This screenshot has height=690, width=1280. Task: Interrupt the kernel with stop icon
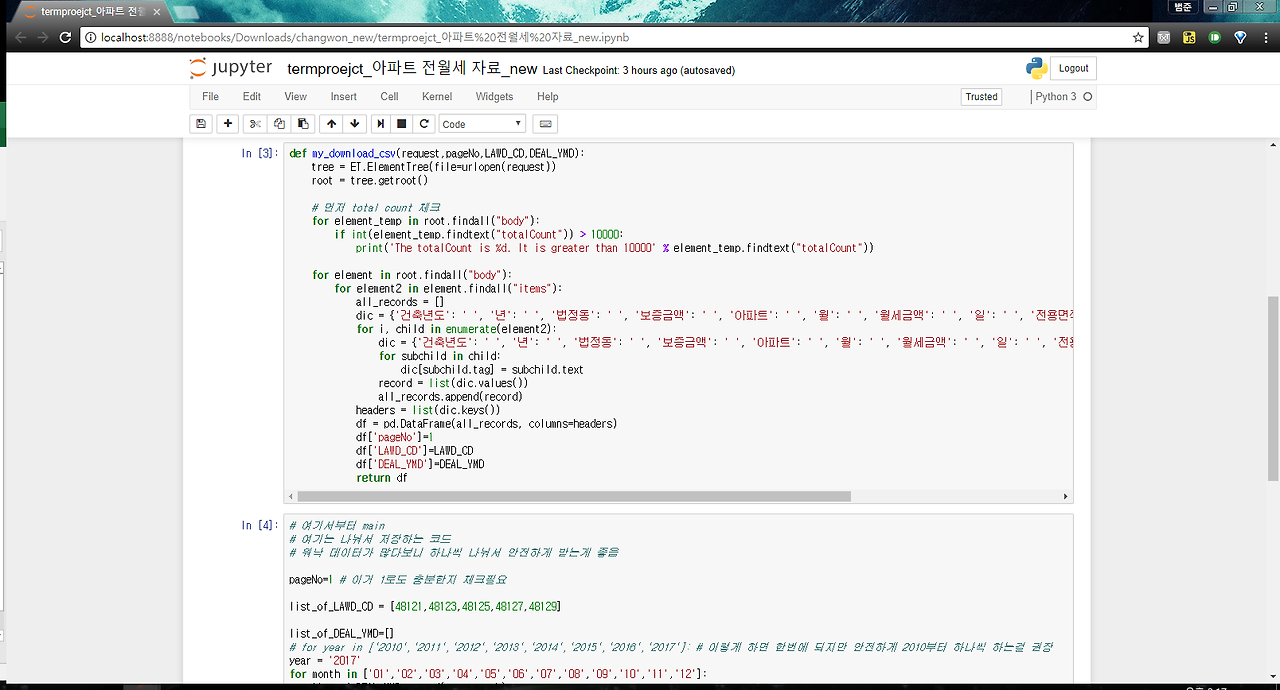coord(402,124)
